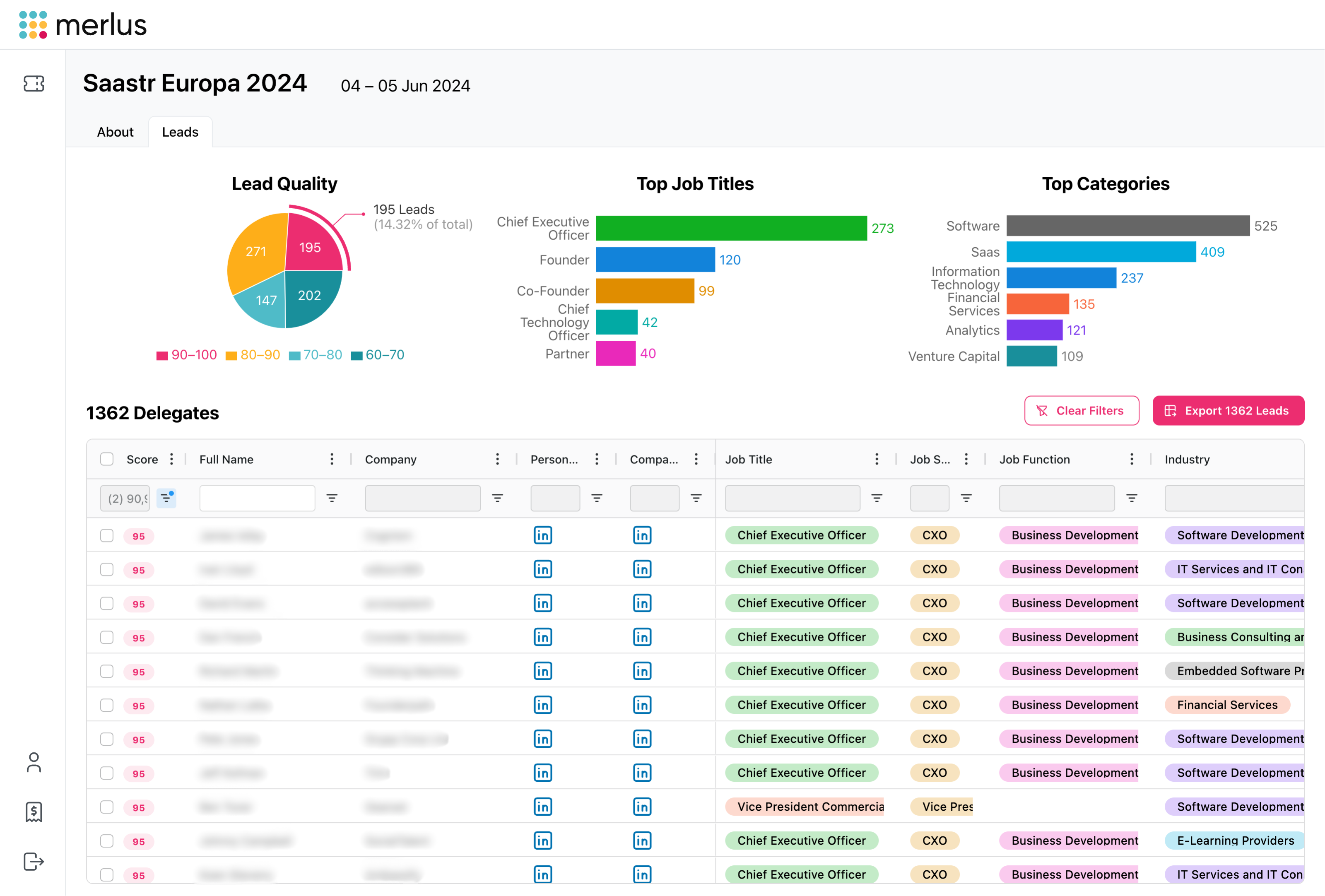Click the Saas category bar
This screenshot has width=1325, height=896.
pos(1101,252)
